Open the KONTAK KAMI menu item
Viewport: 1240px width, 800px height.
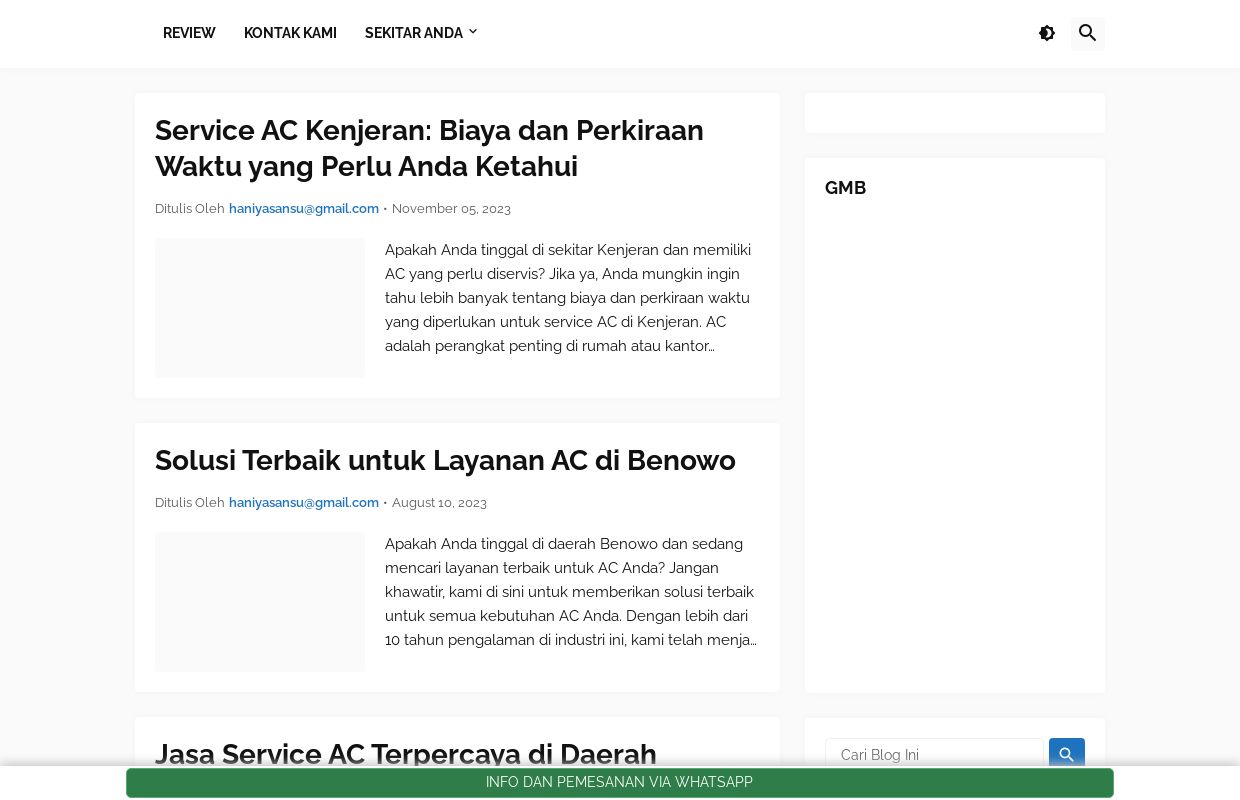click(290, 33)
